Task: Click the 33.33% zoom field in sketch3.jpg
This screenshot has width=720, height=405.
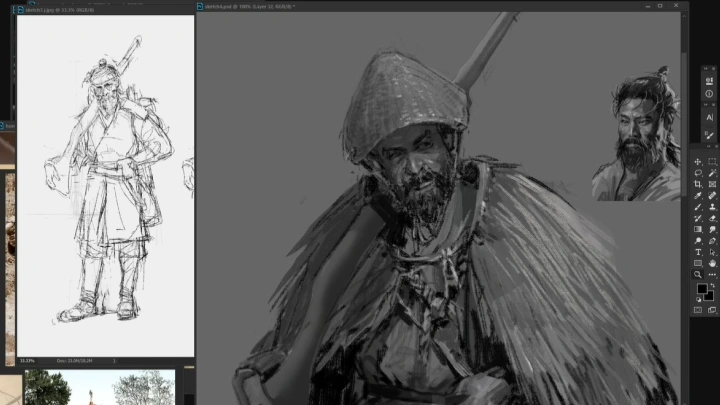Action: [x=27, y=361]
